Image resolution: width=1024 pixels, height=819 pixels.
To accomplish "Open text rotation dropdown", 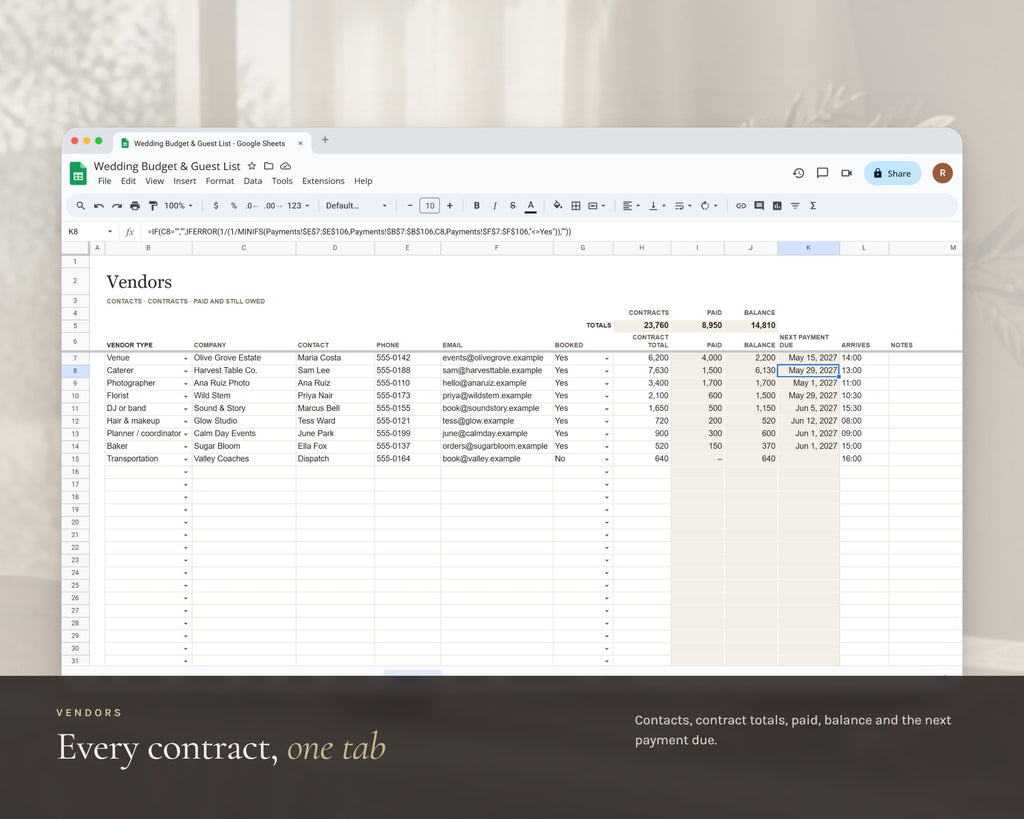I will pos(709,206).
